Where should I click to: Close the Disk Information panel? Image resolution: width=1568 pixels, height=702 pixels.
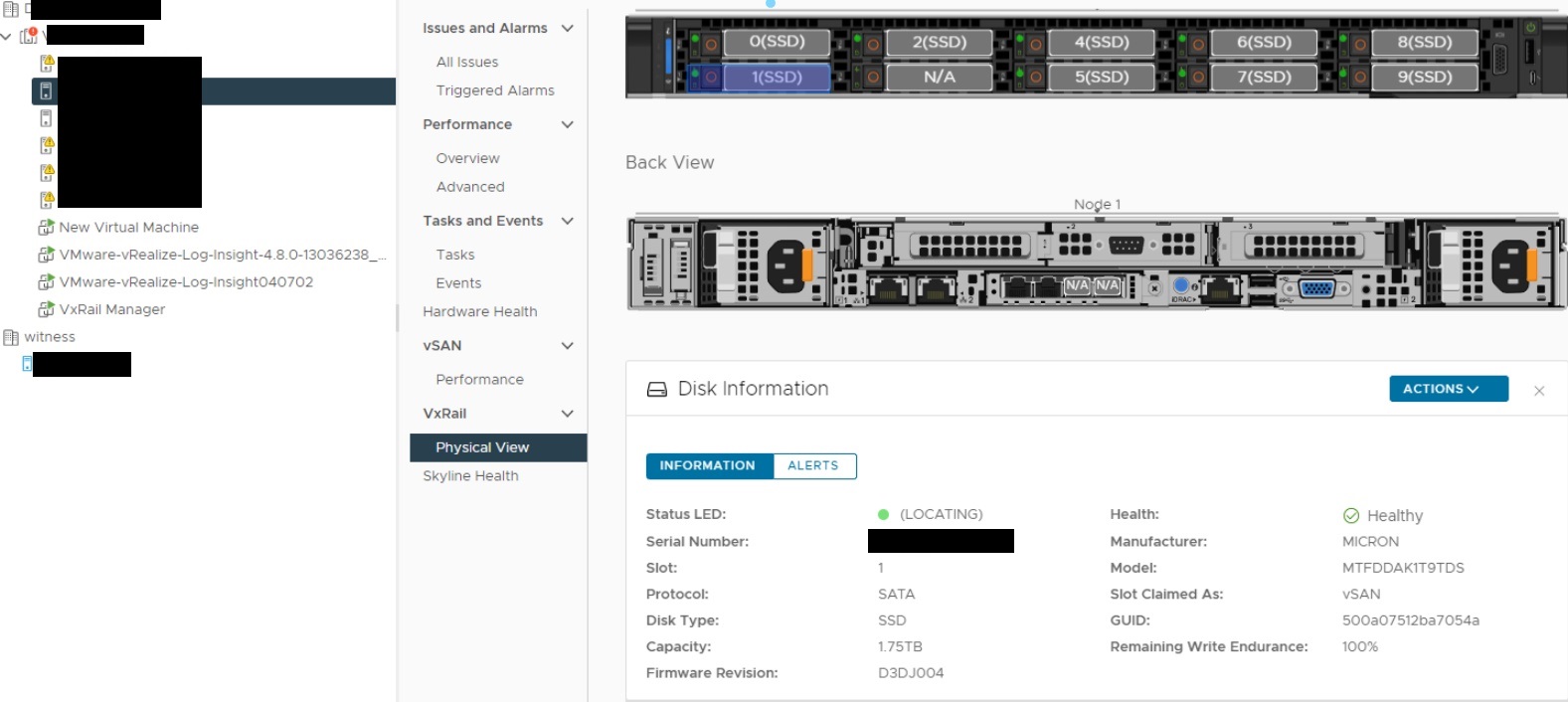pyautogui.click(x=1538, y=391)
